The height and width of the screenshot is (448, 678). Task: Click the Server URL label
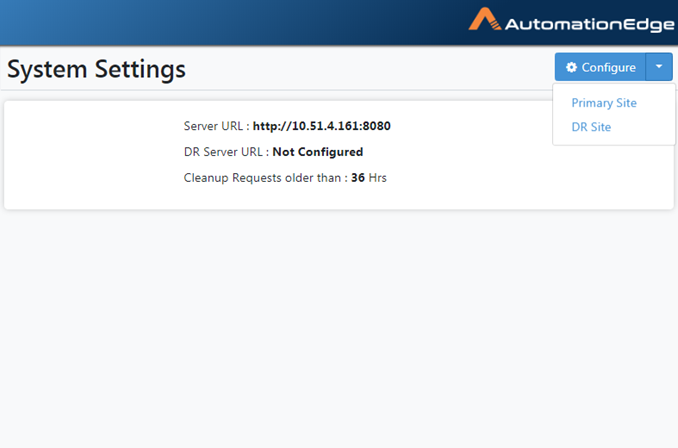click(x=213, y=126)
